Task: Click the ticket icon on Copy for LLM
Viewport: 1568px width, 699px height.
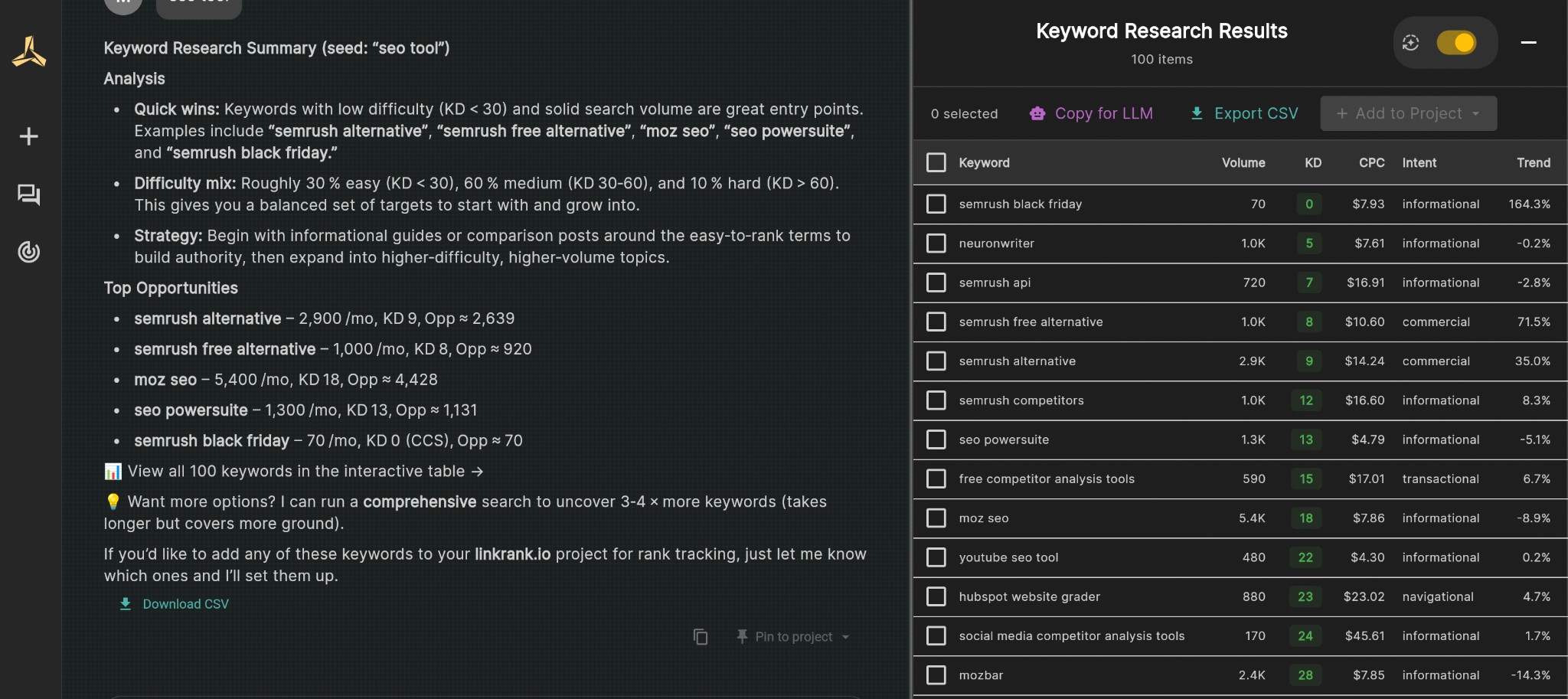Action: [1037, 113]
